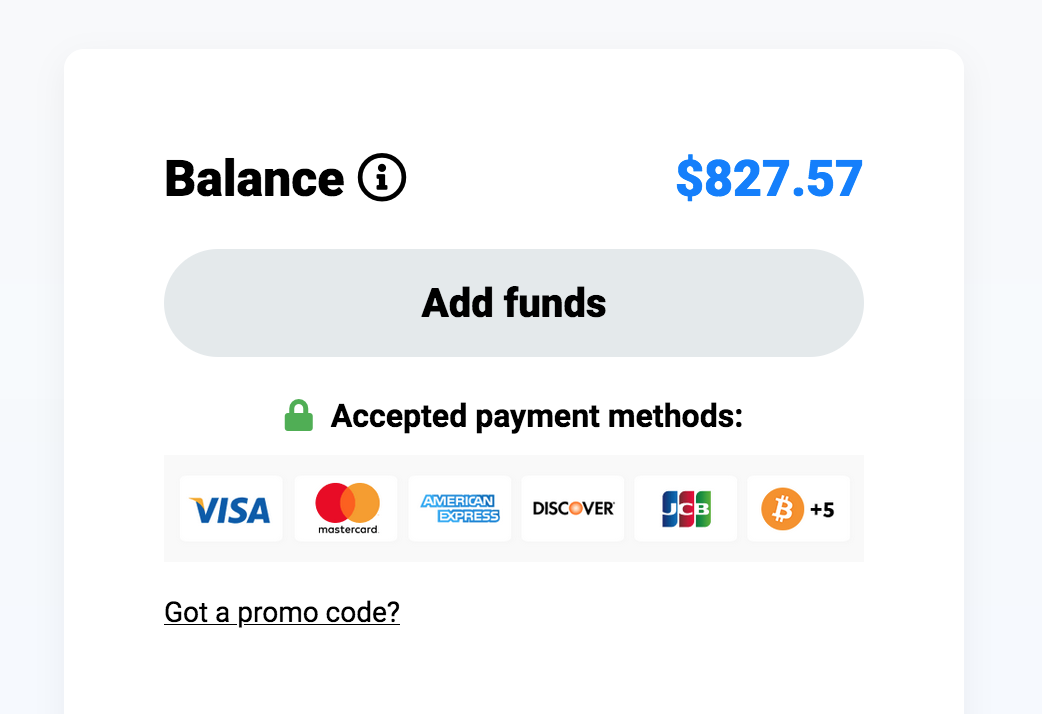
Task: Expand the +5 additional payment methods
Action: [824, 508]
